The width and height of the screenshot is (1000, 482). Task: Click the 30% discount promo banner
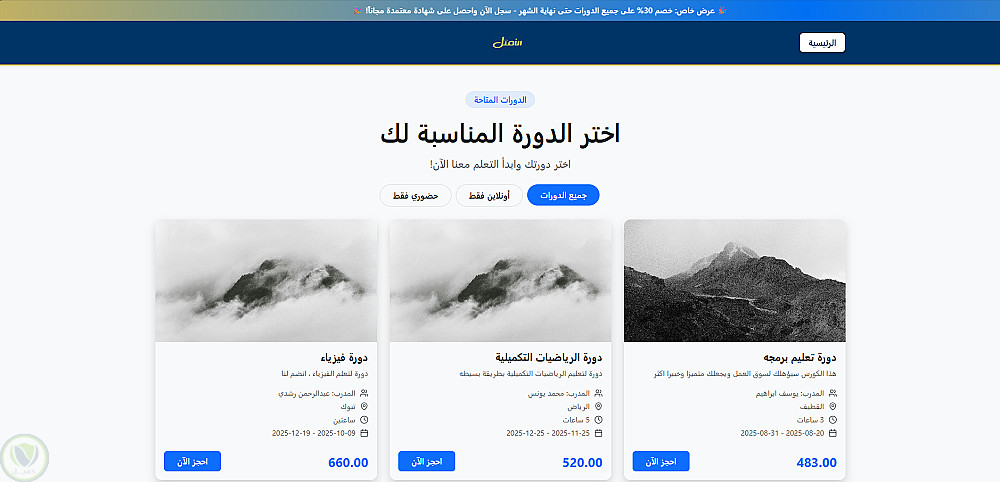[500, 10]
